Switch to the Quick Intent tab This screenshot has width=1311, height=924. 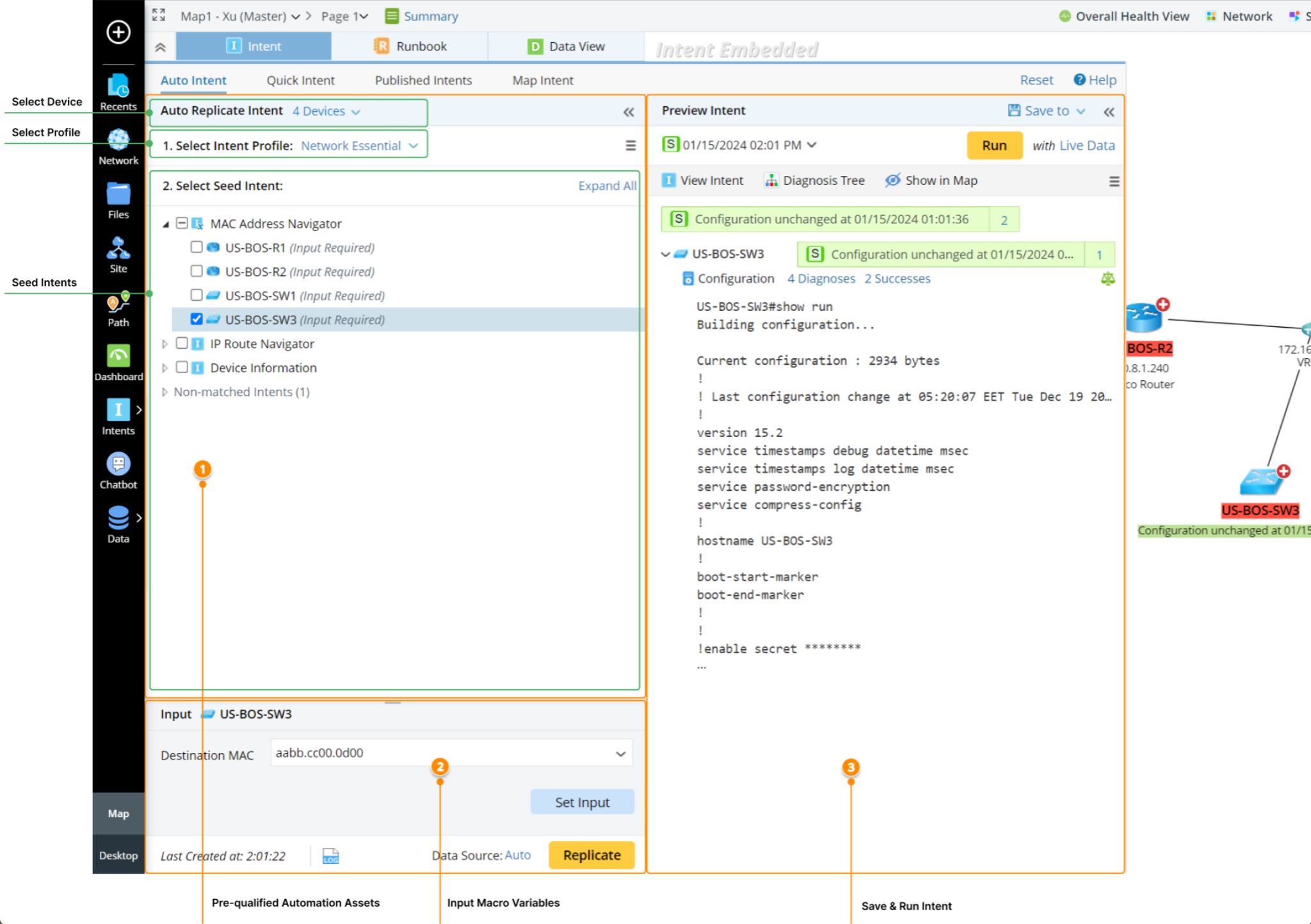tap(300, 81)
